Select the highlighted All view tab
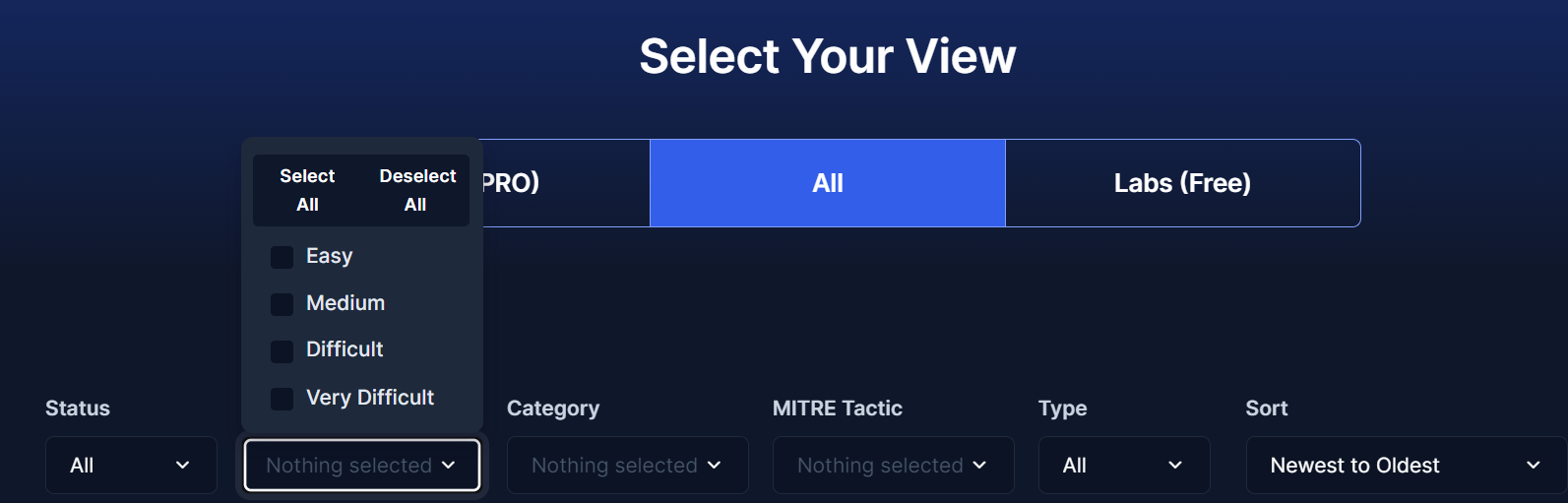The image size is (1568, 503). [x=827, y=183]
